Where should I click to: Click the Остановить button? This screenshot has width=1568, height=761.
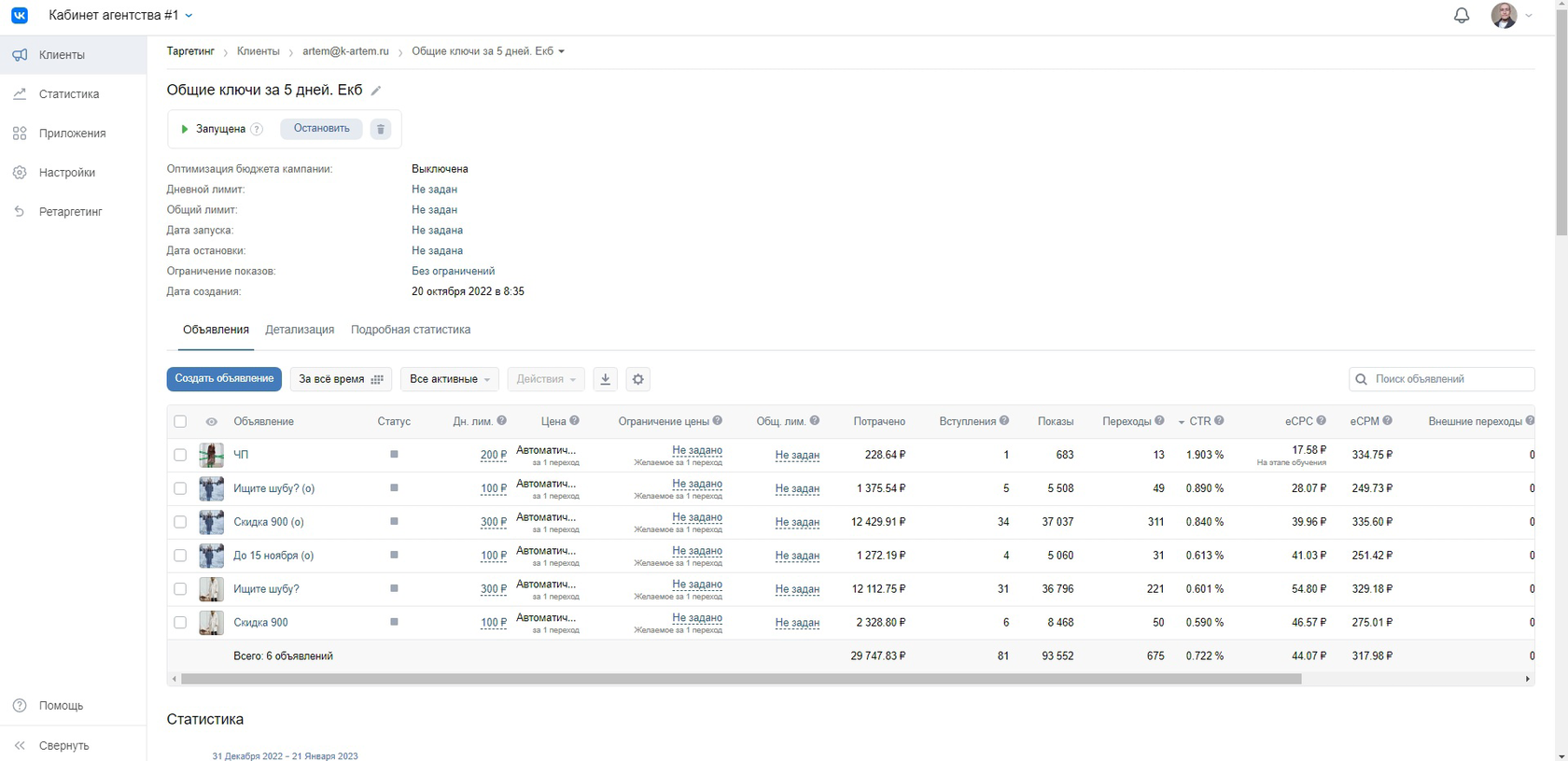tap(321, 129)
